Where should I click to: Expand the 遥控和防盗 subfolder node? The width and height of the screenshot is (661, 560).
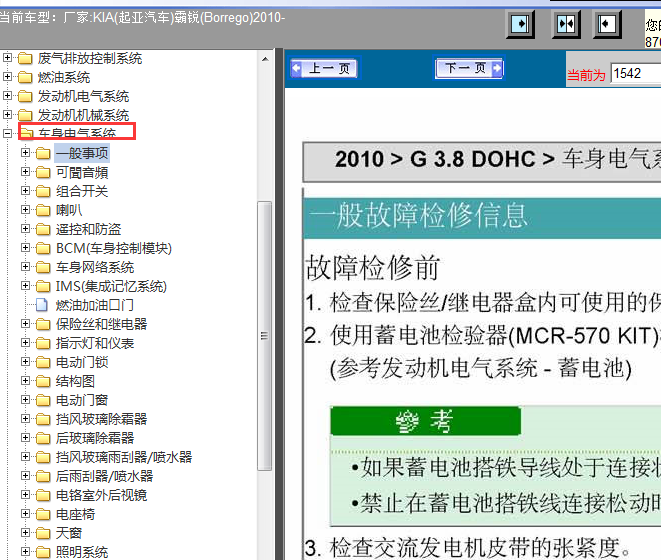click(26, 229)
